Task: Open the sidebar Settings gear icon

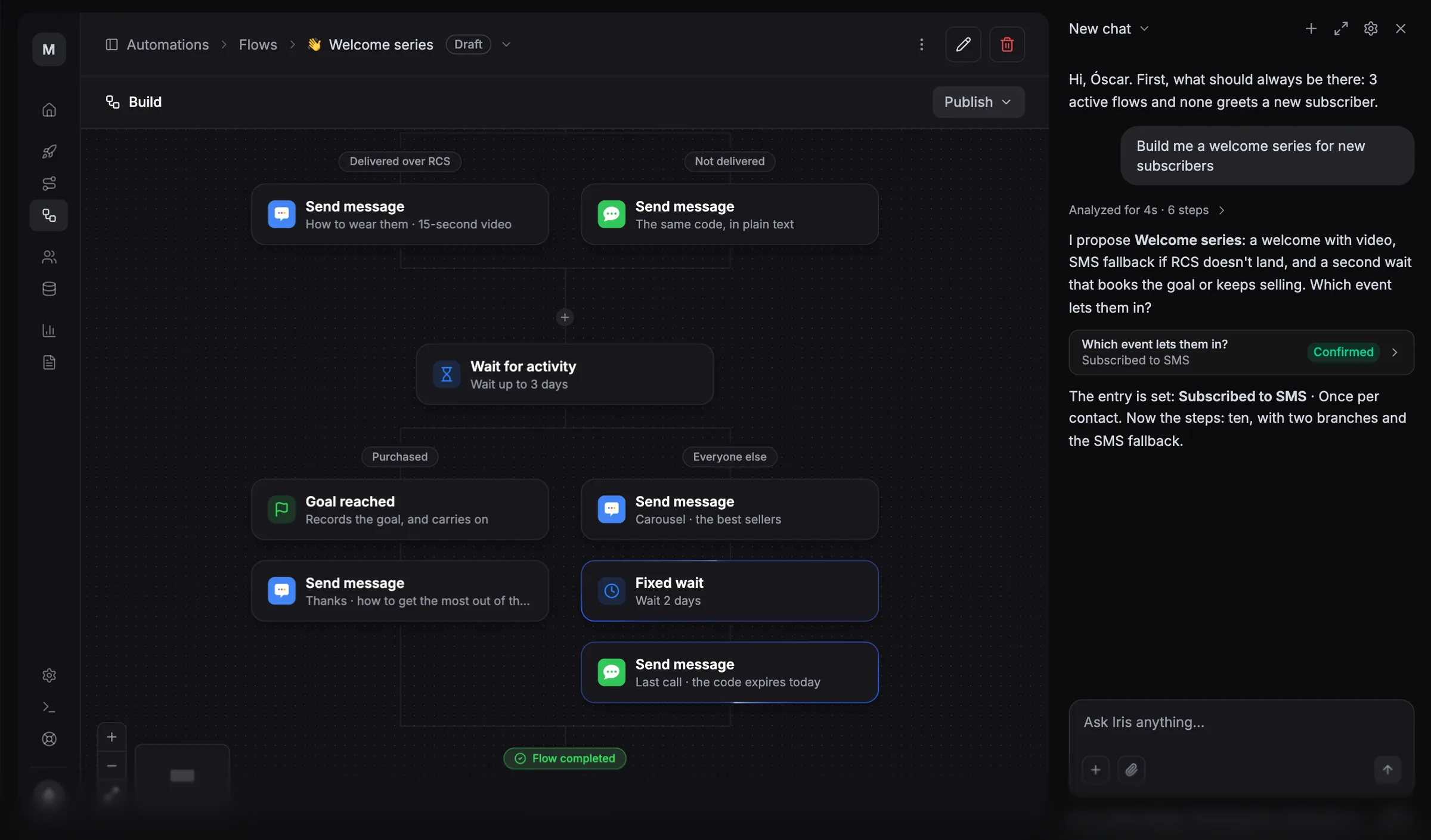Action: (x=49, y=675)
